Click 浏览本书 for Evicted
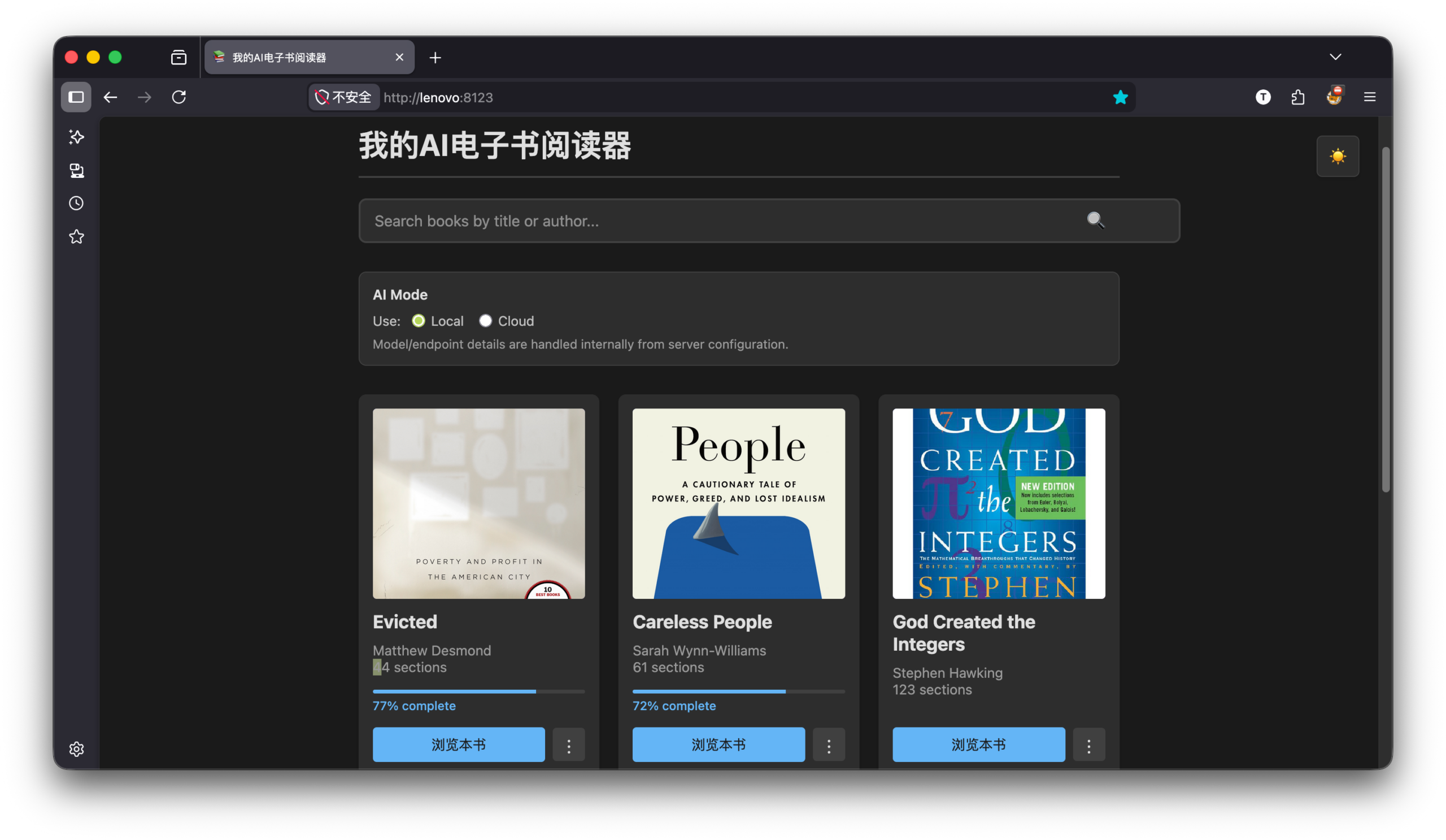 (x=459, y=745)
